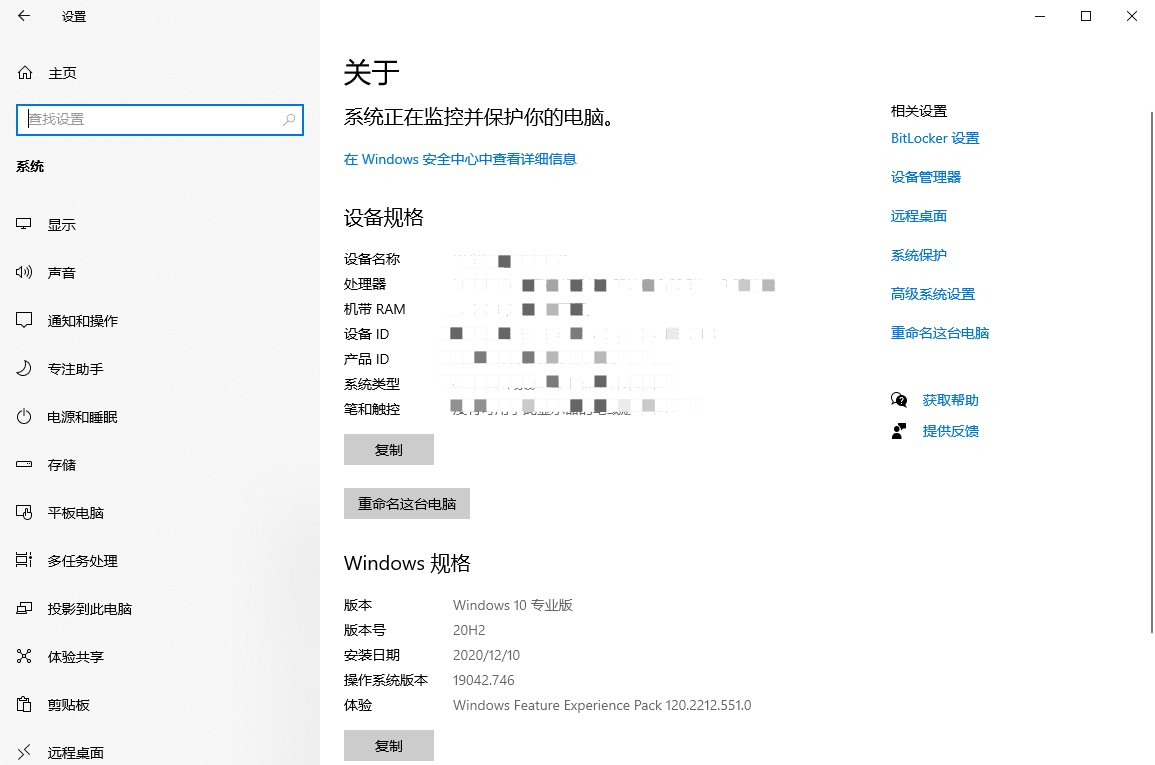Click the 显示 monitor icon

click(x=25, y=225)
